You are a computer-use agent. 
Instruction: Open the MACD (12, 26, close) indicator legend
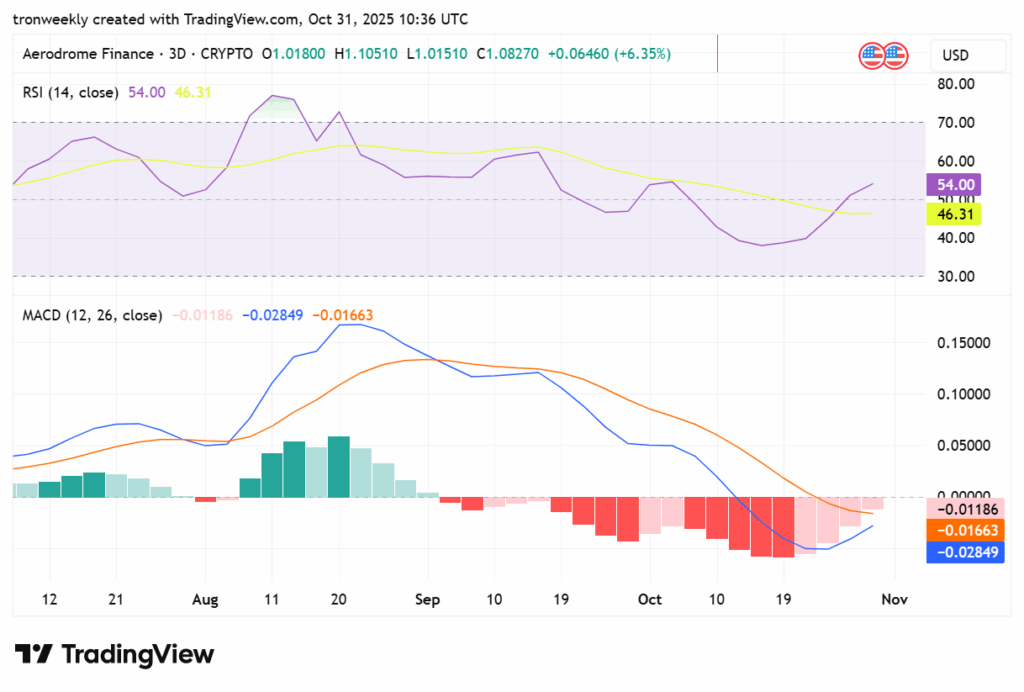tap(92, 315)
